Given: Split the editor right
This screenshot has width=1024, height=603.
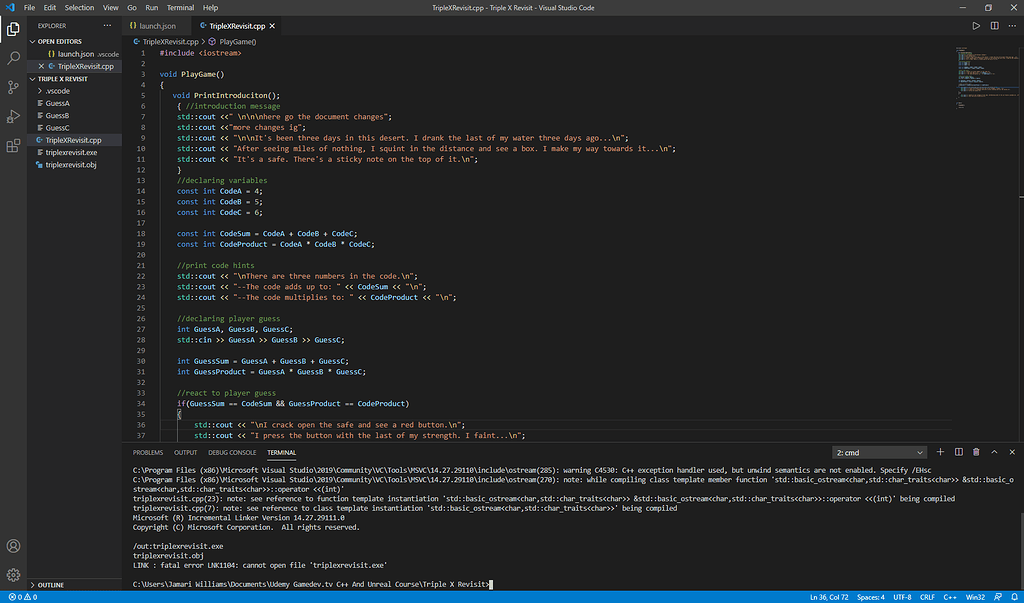Looking at the screenshot, I should 994,26.
